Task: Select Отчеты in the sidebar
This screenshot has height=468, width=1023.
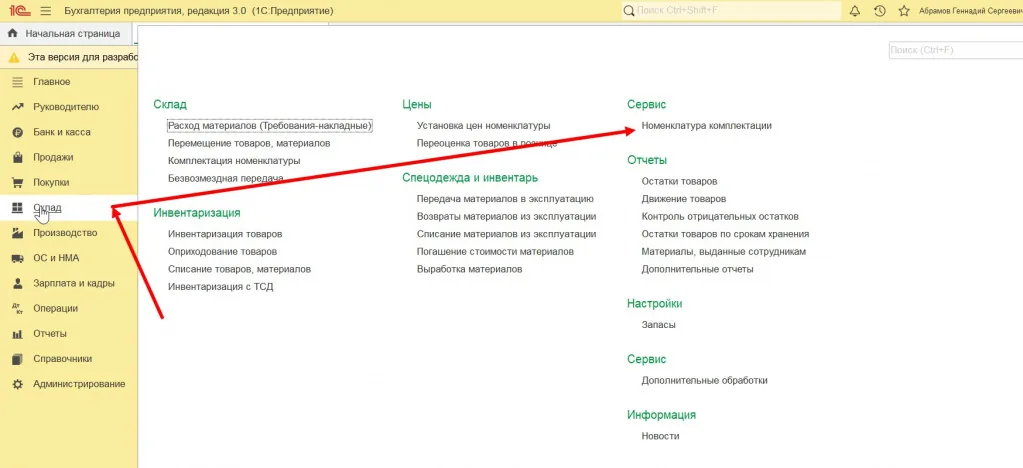Action: click(x=50, y=334)
